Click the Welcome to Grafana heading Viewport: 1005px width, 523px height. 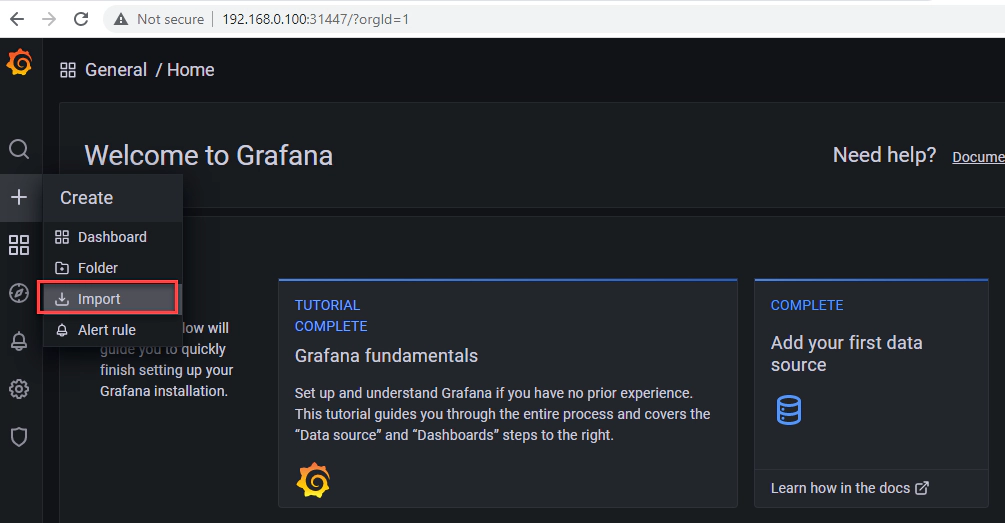[209, 156]
